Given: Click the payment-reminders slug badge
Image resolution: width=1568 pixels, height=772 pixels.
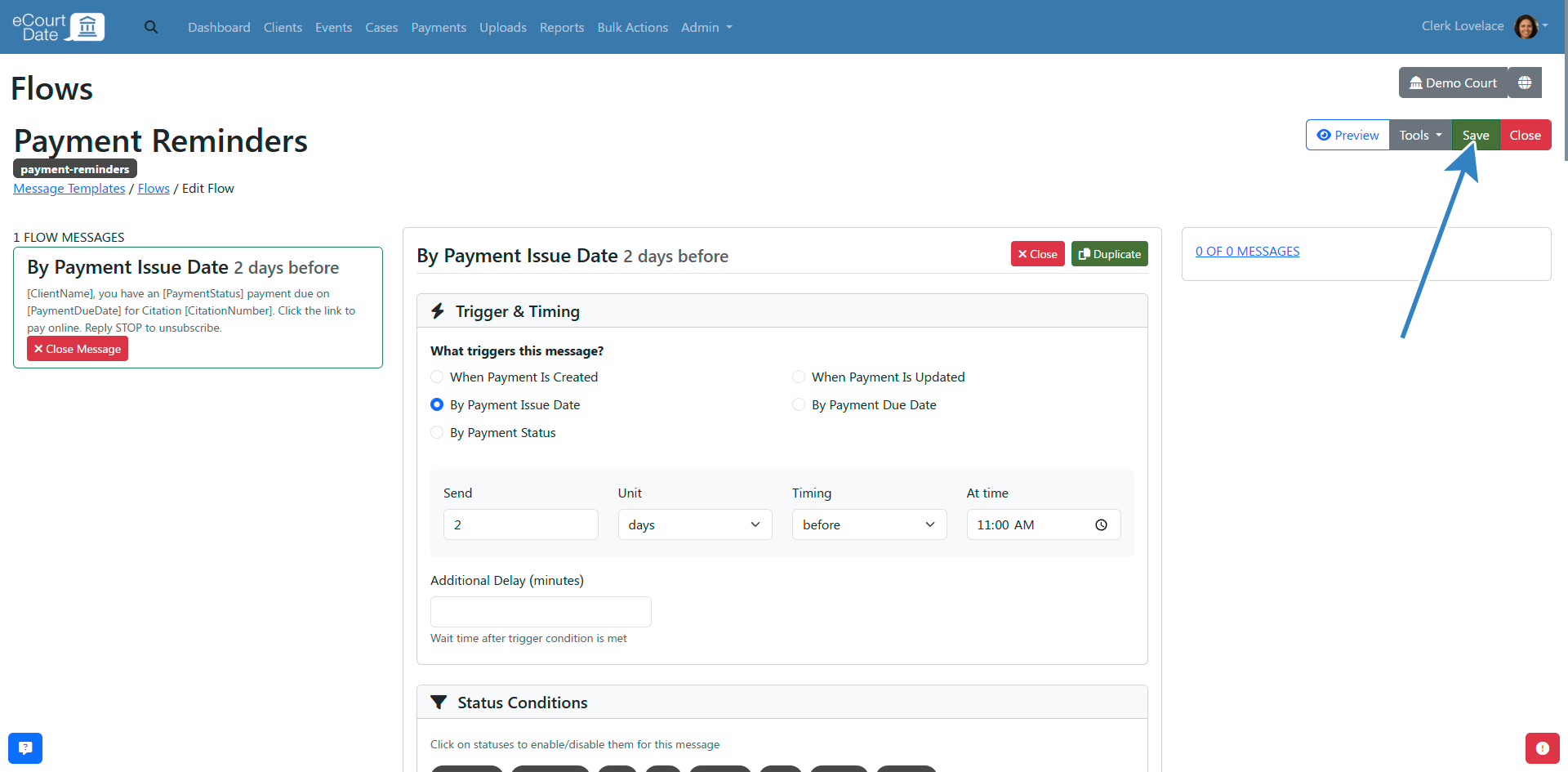Looking at the screenshot, I should [75, 169].
